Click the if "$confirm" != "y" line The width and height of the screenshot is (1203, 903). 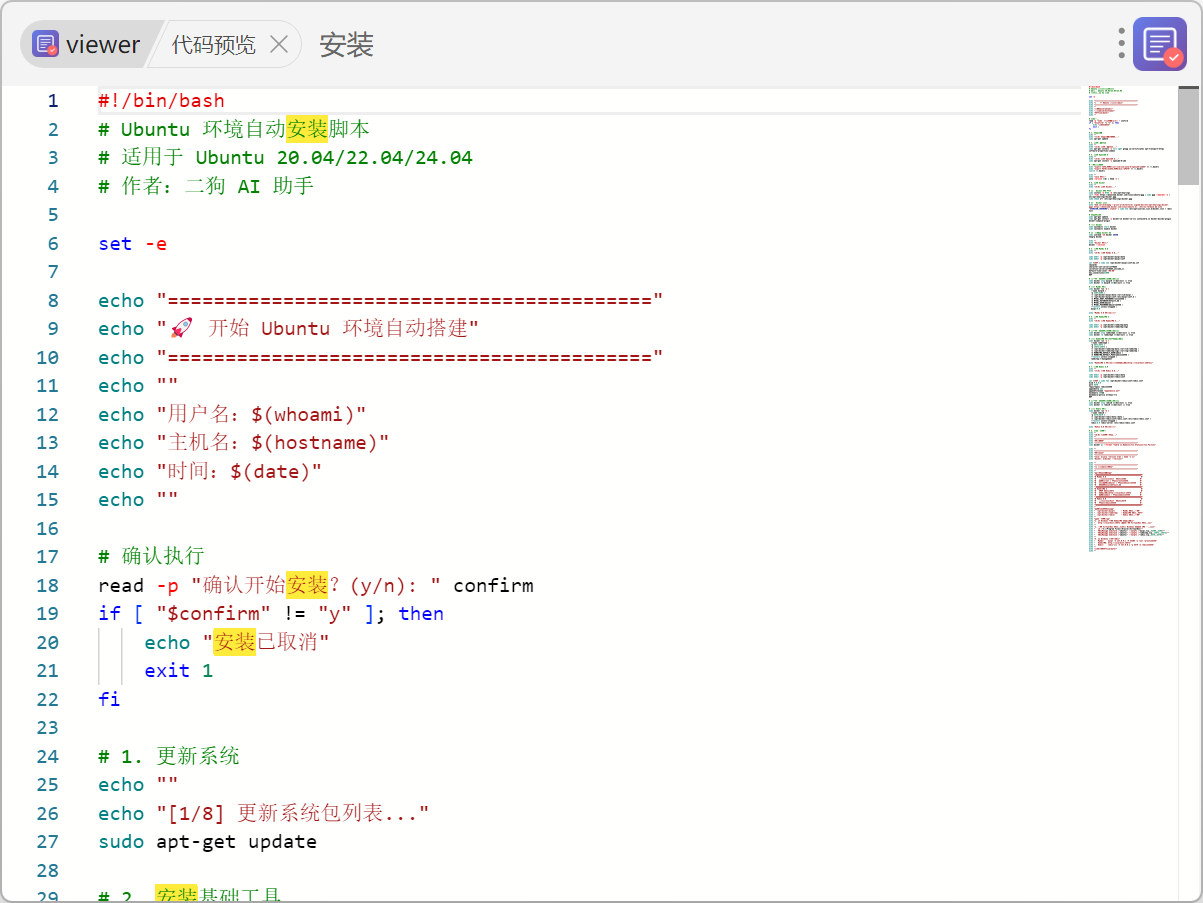pos(271,614)
